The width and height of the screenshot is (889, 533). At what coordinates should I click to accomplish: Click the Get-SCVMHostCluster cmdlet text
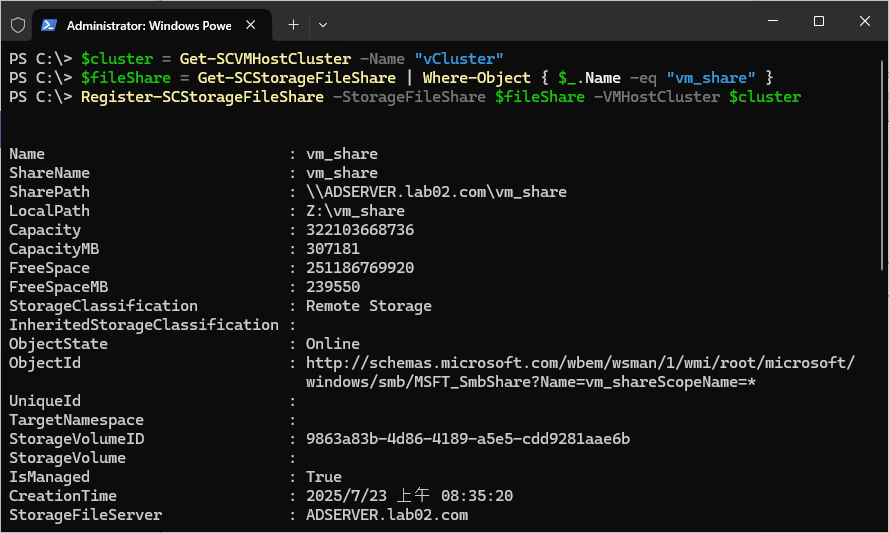coord(265,59)
